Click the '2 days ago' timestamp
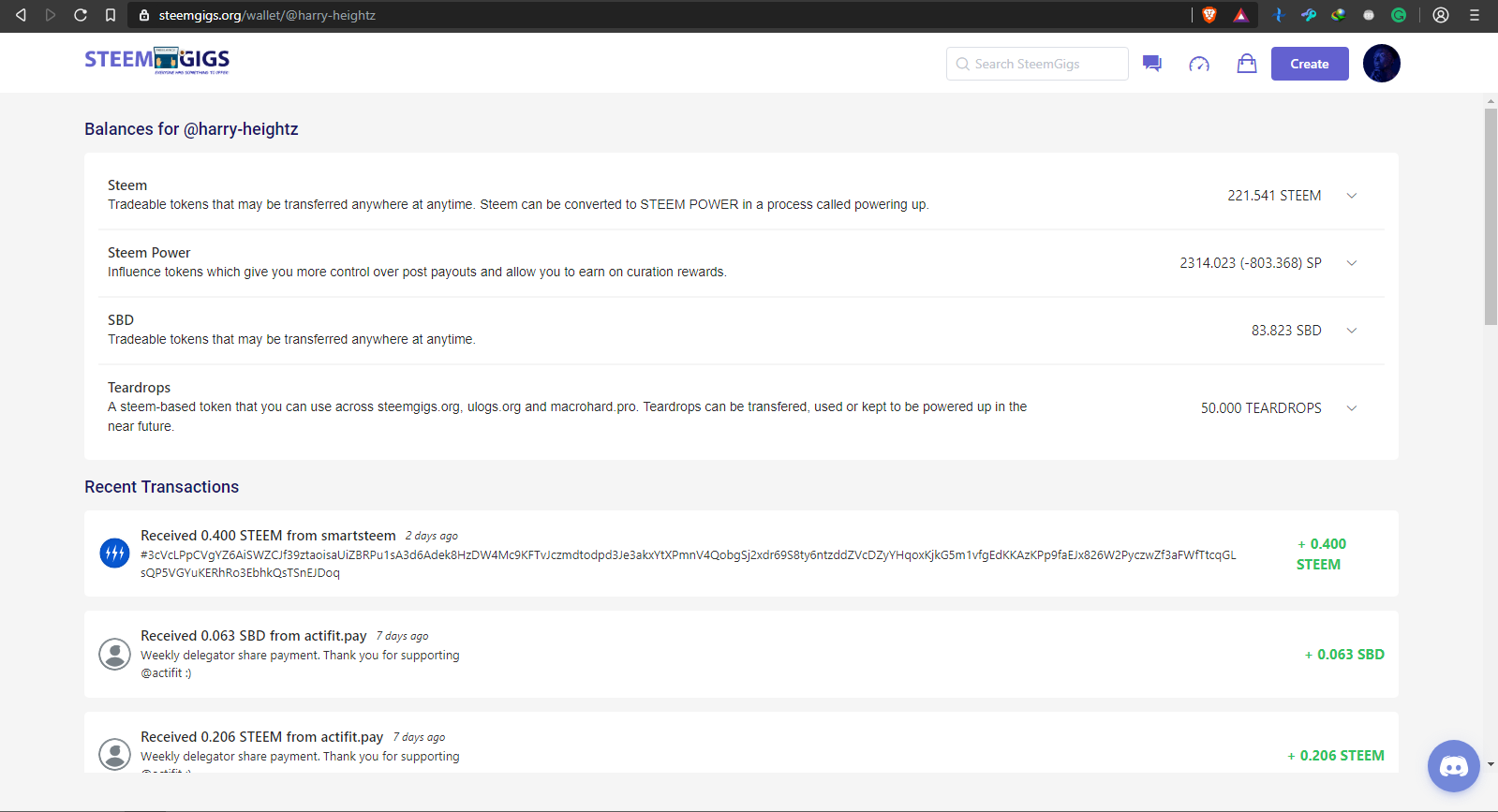1498x812 pixels. (432, 537)
